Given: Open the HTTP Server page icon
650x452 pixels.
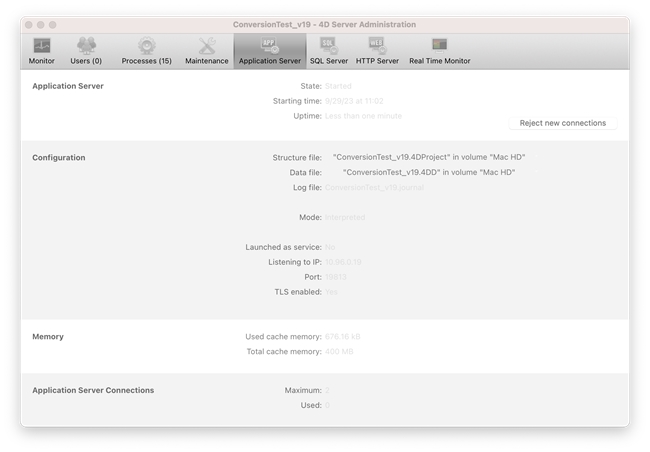Looking at the screenshot, I should (377, 46).
